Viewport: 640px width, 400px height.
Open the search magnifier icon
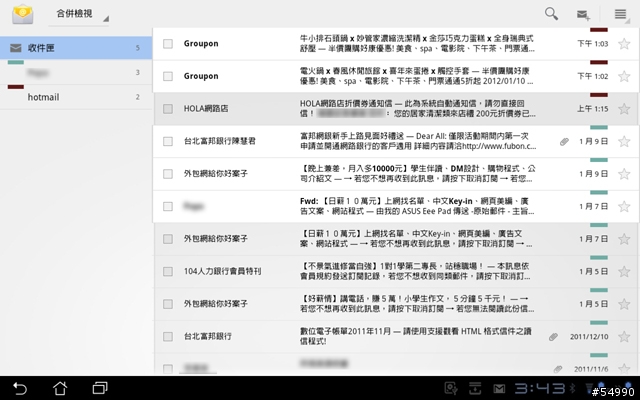(551, 13)
